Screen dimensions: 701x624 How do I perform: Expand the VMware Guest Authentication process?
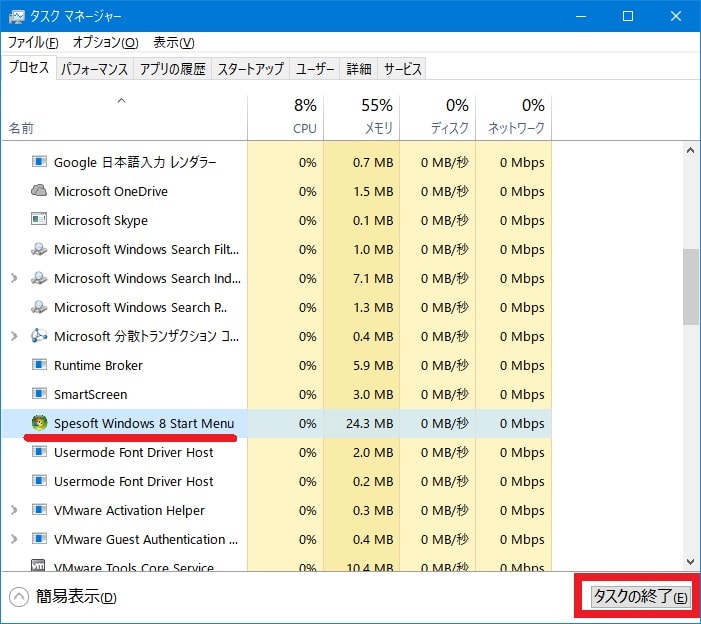(x=14, y=539)
